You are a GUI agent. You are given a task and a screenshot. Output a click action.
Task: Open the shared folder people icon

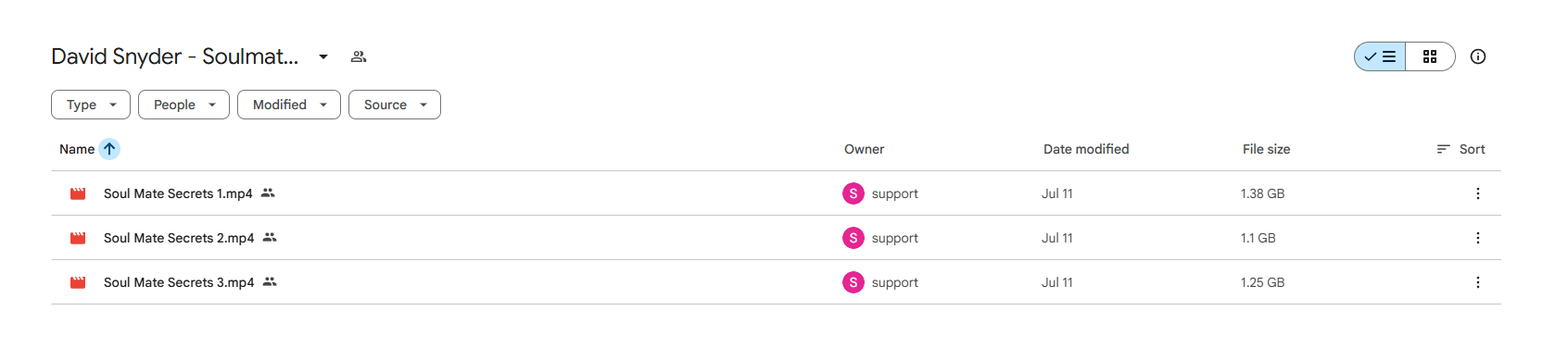(x=359, y=56)
